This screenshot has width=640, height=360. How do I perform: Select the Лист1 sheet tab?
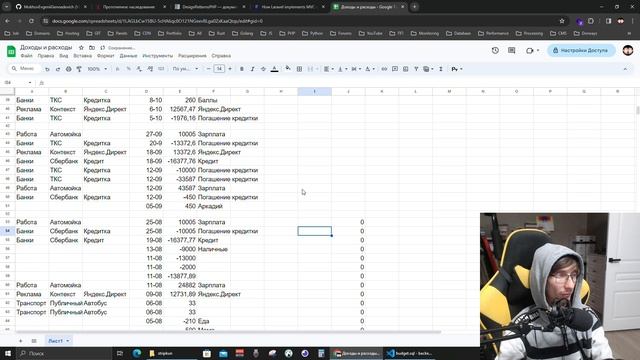point(58,341)
